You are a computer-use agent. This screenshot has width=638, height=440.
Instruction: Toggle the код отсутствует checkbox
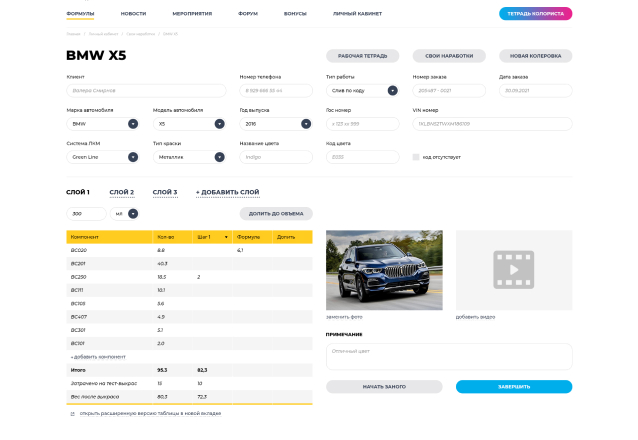coord(416,157)
